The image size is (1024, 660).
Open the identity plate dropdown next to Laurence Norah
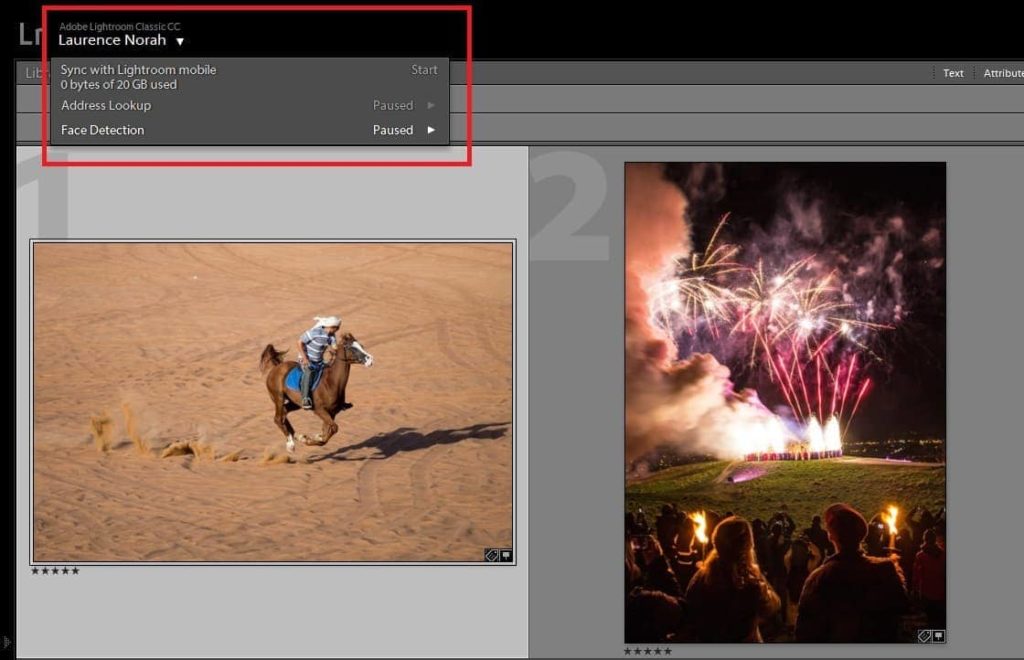click(180, 41)
